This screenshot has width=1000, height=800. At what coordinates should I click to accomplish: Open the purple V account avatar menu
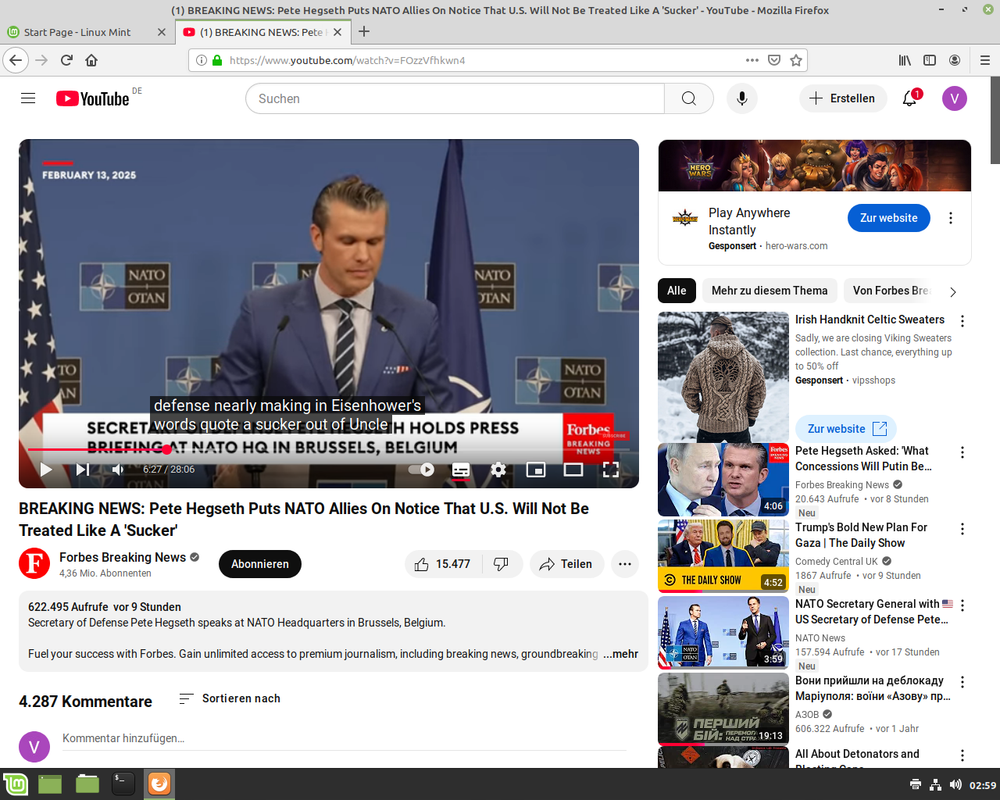pyautogui.click(x=954, y=98)
